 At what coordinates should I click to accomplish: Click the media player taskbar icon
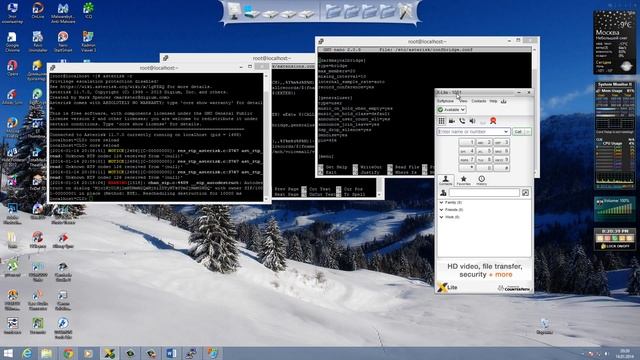click(x=88, y=353)
